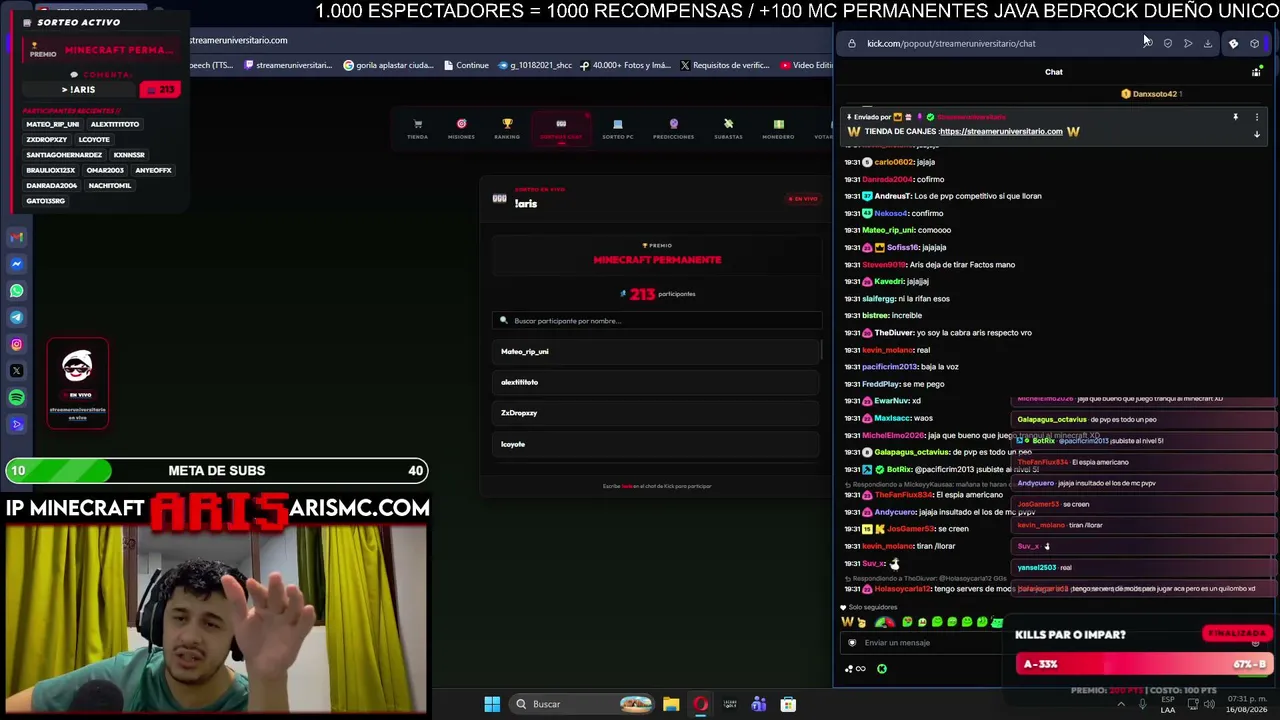The width and height of the screenshot is (1280, 720).
Task: Select the Subastas tab
Action: (x=728, y=130)
